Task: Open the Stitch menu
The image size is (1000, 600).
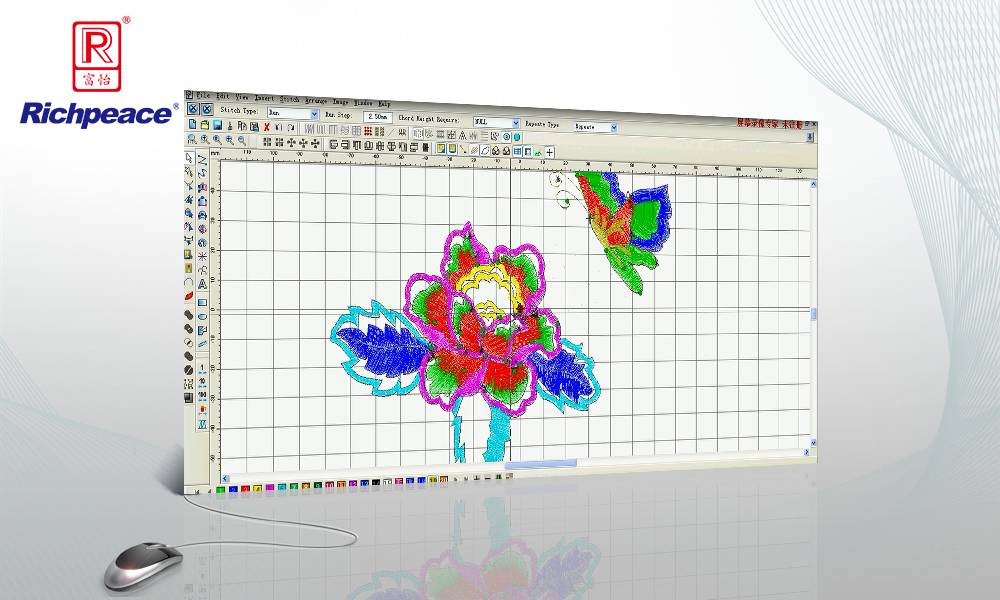Action: coord(289,98)
